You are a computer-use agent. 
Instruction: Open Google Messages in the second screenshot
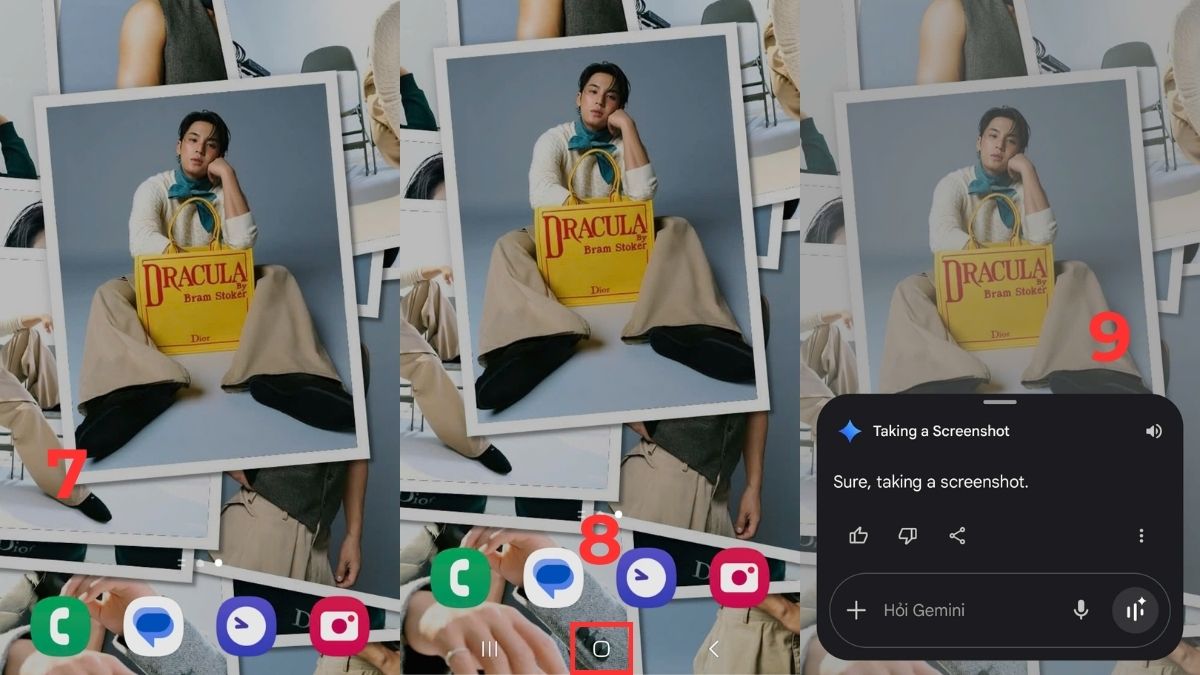553,578
